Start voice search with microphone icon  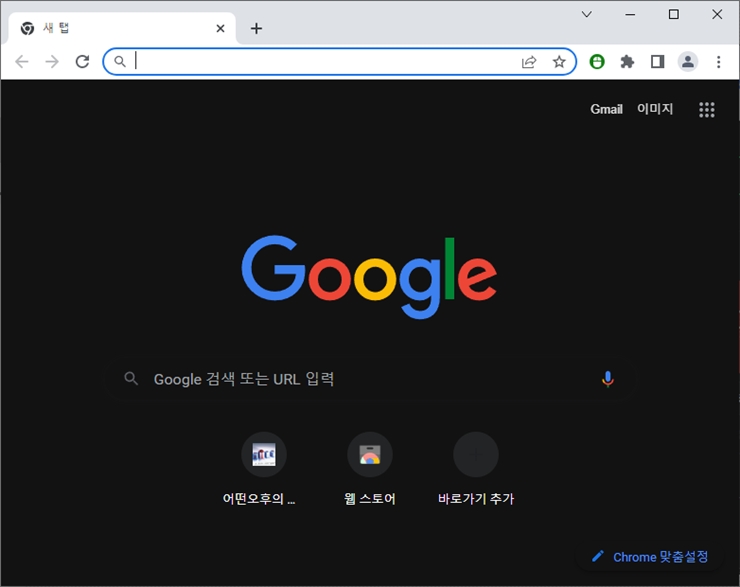pyautogui.click(x=608, y=379)
